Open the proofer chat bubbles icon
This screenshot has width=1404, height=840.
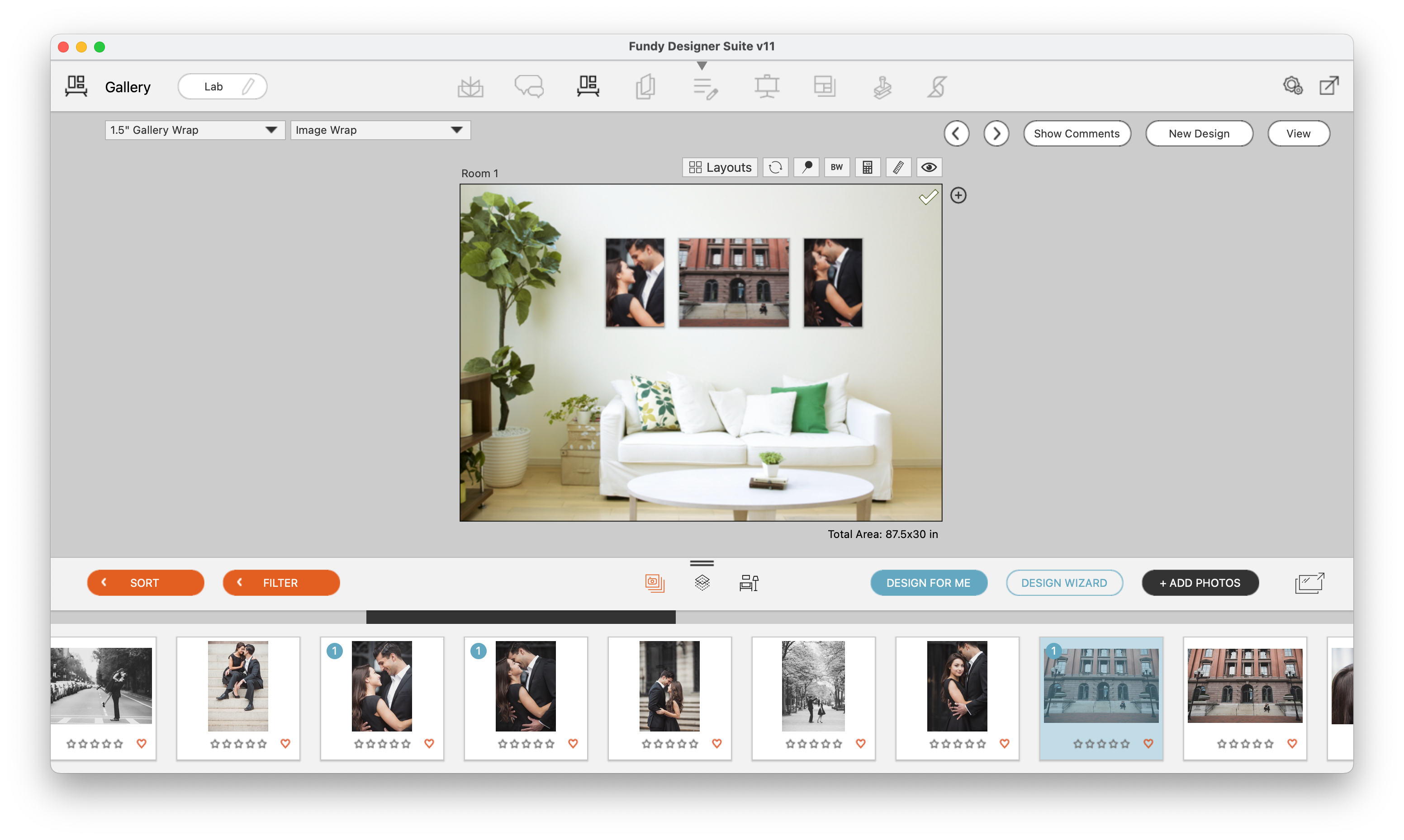529,87
